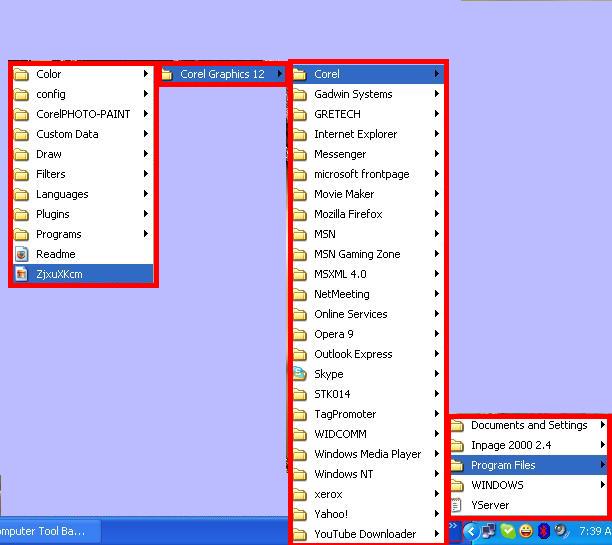The width and height of the screenshot is (612, 545).
Task: Click the ZjxuXKcm file icon
Action: pos(21,274)
